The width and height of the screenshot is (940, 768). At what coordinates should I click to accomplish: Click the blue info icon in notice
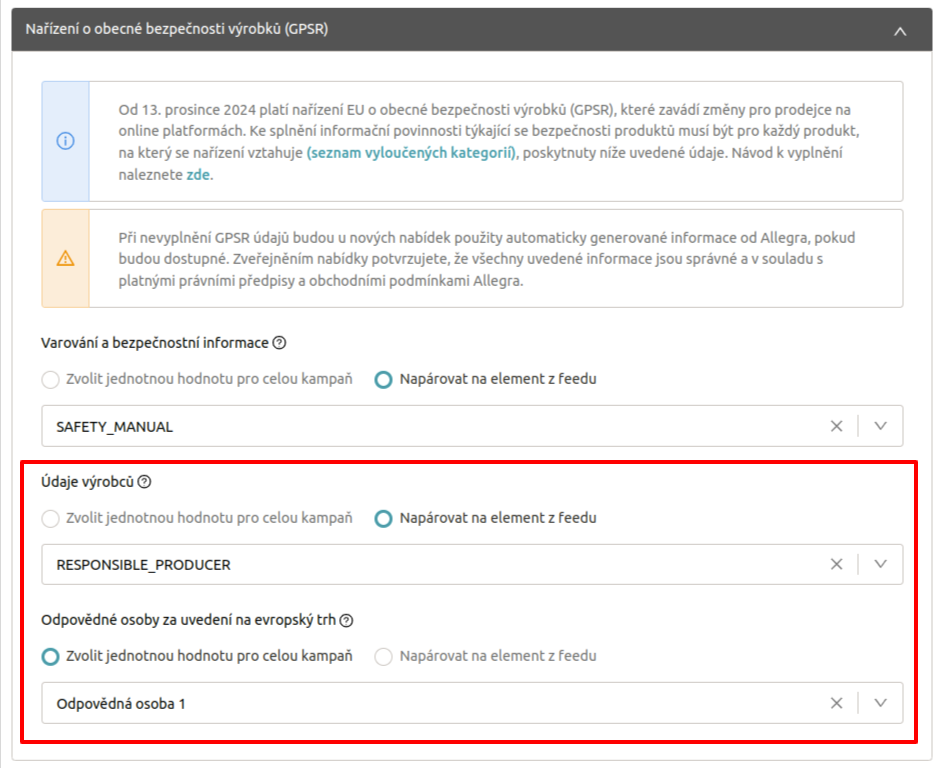pyautogui.click(x=65, y=141)
